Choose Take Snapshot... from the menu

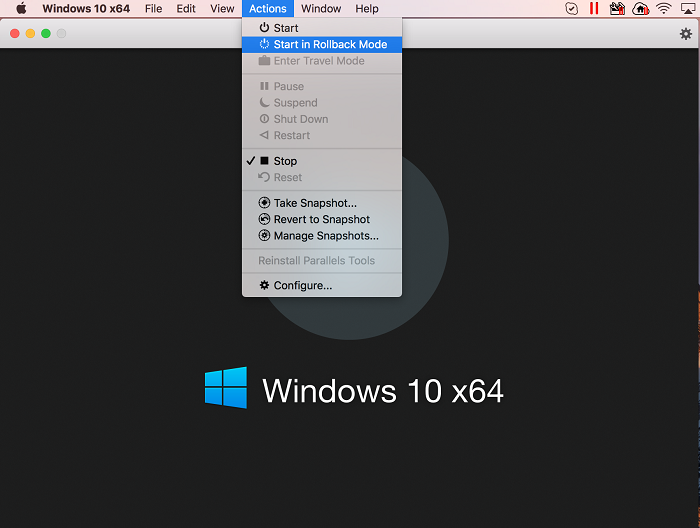point(314,203)
